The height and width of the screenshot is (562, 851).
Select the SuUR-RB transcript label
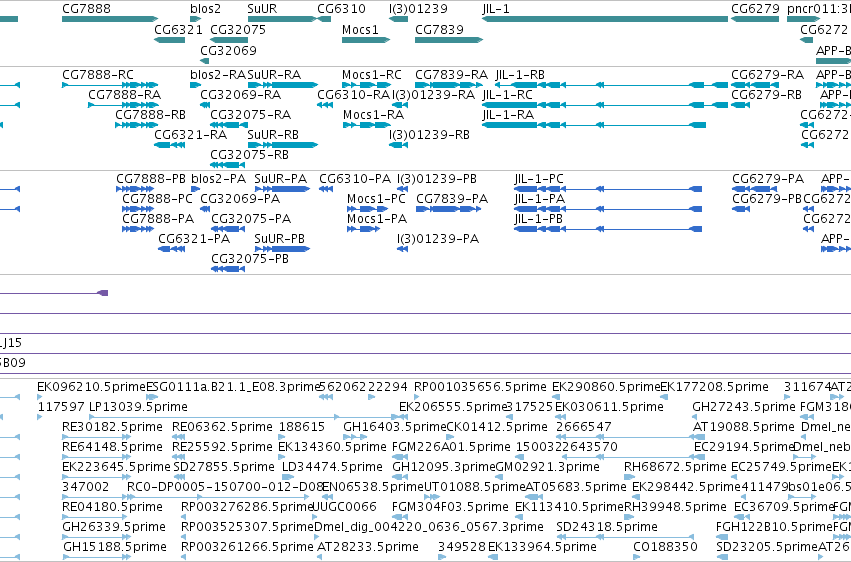(273, 135)
